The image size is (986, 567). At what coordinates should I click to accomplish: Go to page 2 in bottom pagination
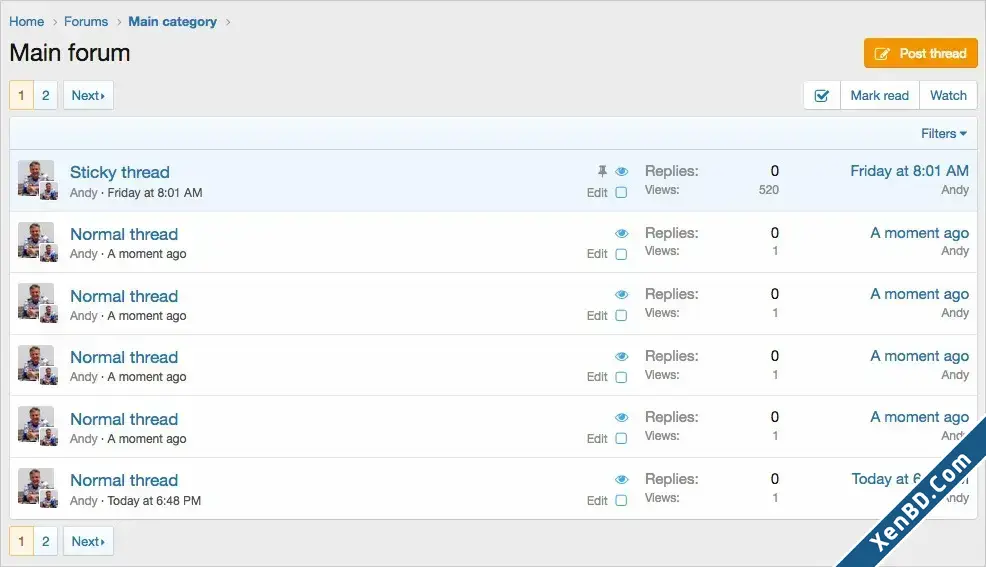[x=45, y=541]
